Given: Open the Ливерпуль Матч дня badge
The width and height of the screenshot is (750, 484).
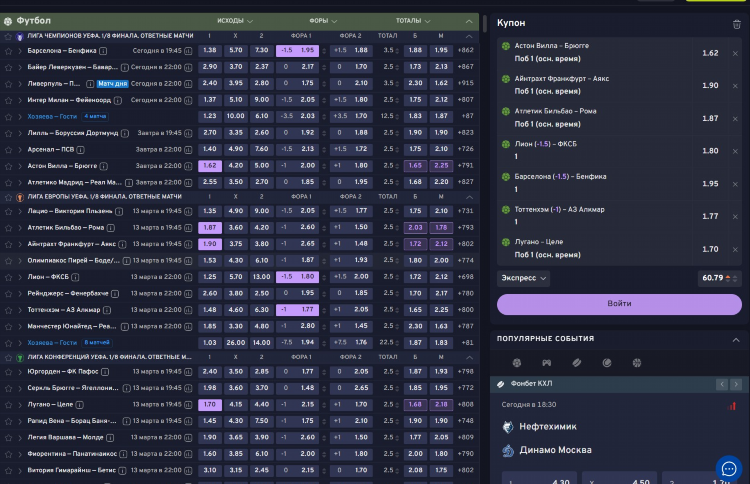Looking at the screenshot, I should tap(112, 84).
